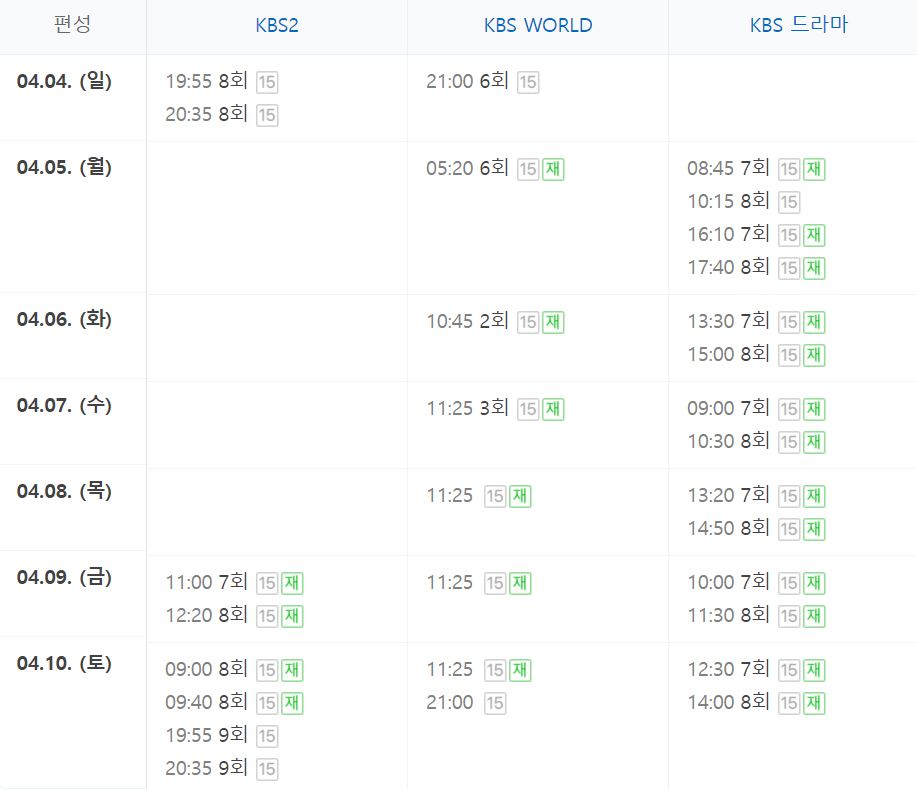The image size is (917, 790).
Task: Click green 재 badge beside 16:10 7회
Action: (x=813, y=235)
